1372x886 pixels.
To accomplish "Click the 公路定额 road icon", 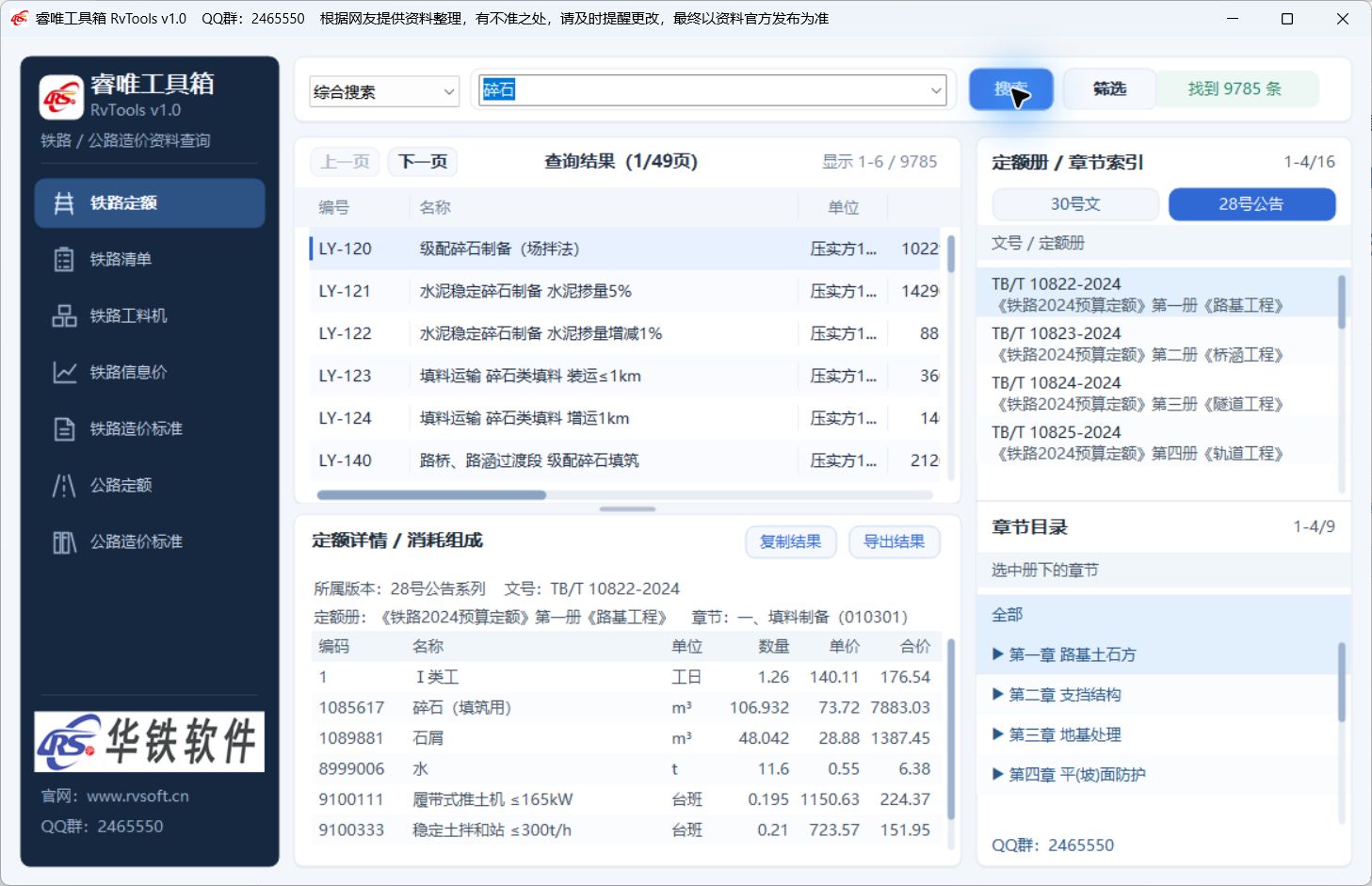I will click(x=64, y=485).
